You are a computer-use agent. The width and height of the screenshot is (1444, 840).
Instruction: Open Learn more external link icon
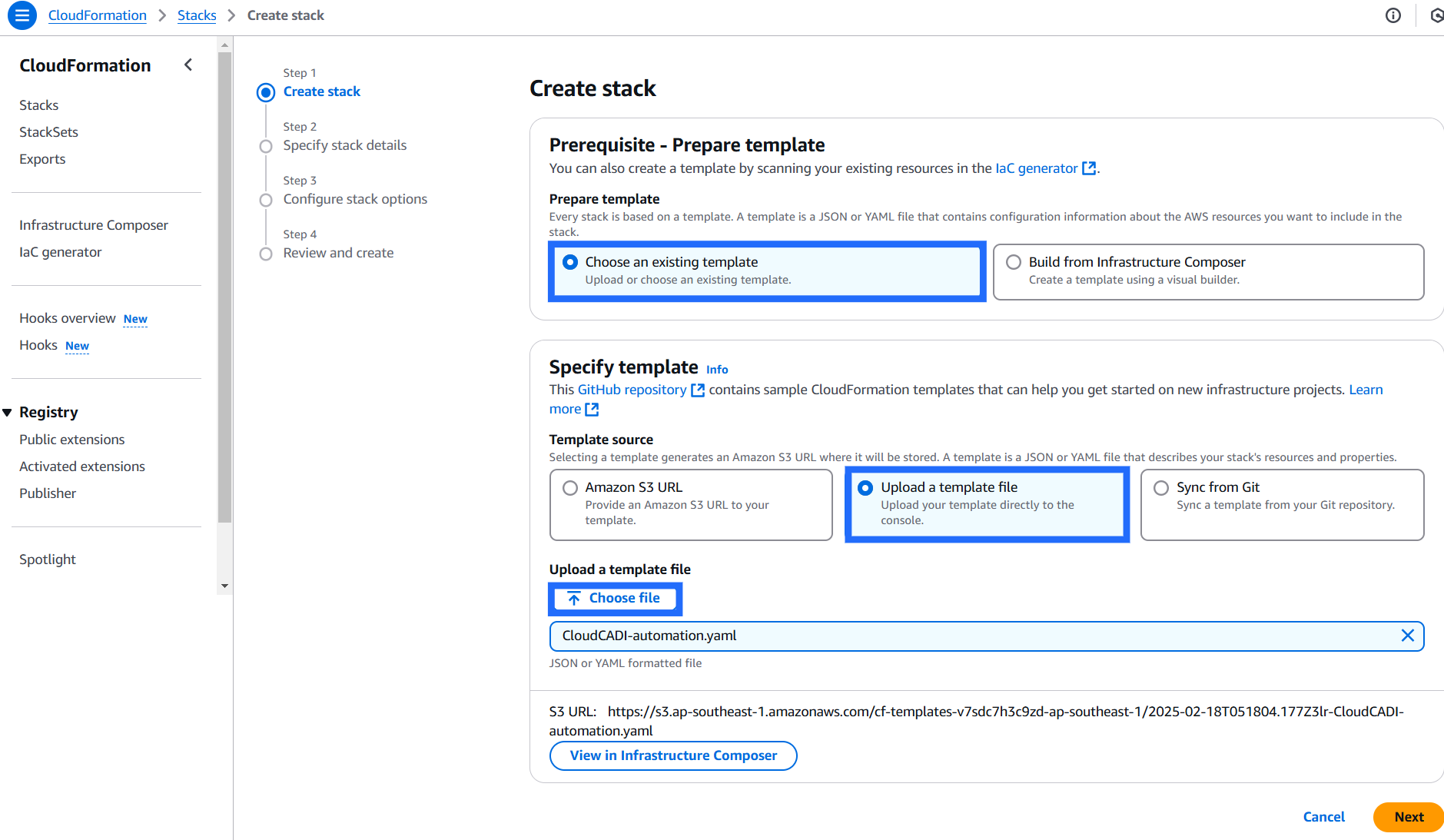point(591,409)
